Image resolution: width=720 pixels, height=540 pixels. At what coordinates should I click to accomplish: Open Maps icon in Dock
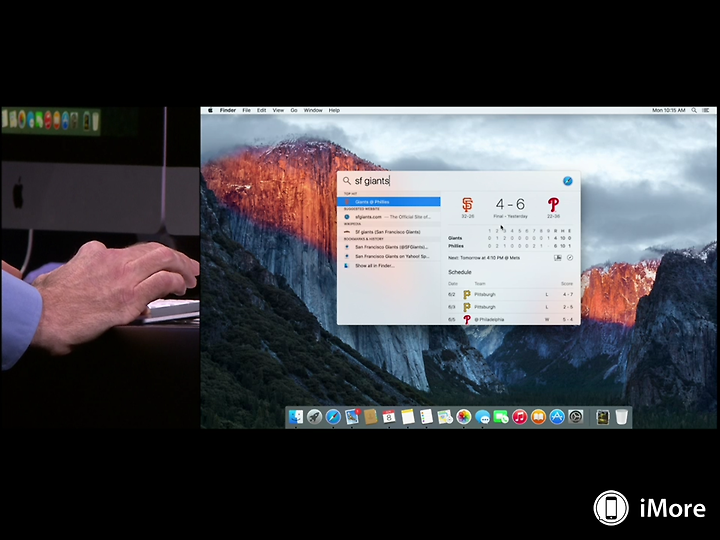[445, 417]
